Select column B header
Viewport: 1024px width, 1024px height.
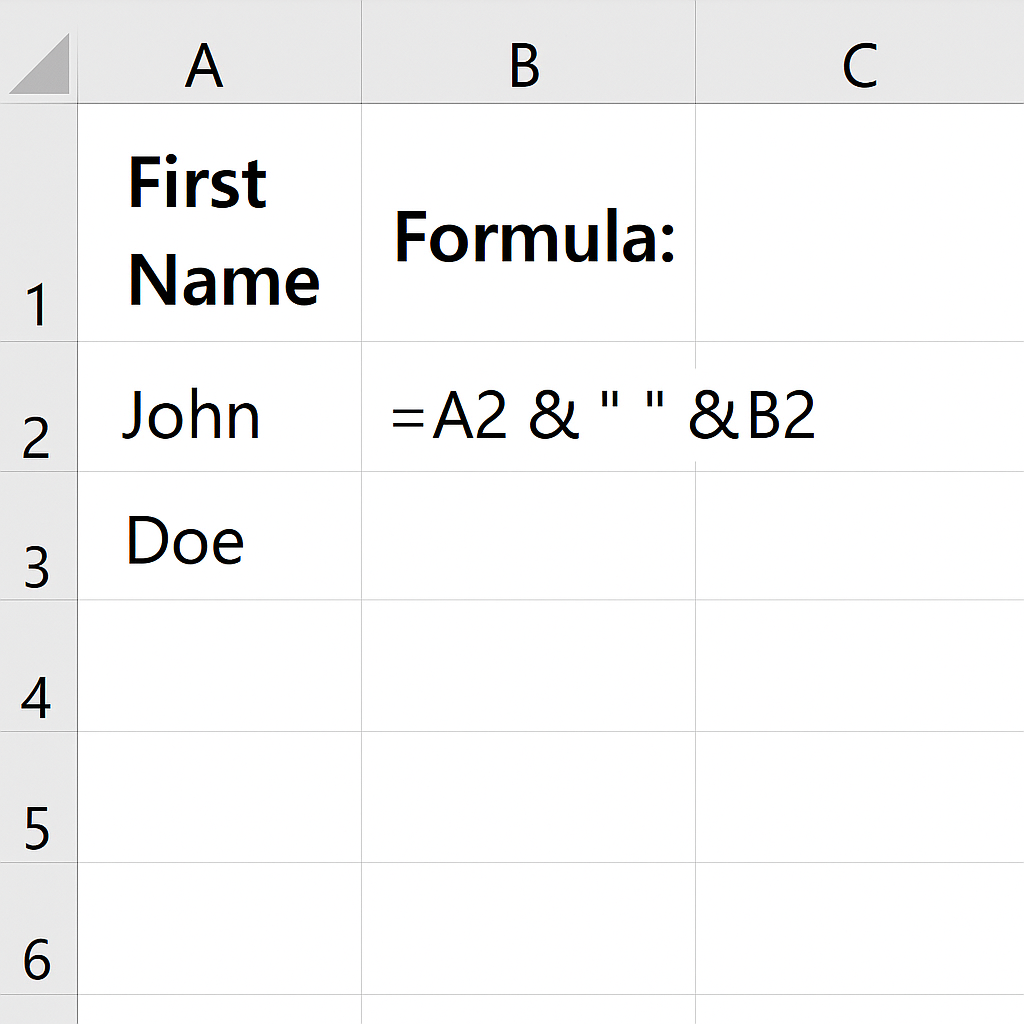(528, 52)
